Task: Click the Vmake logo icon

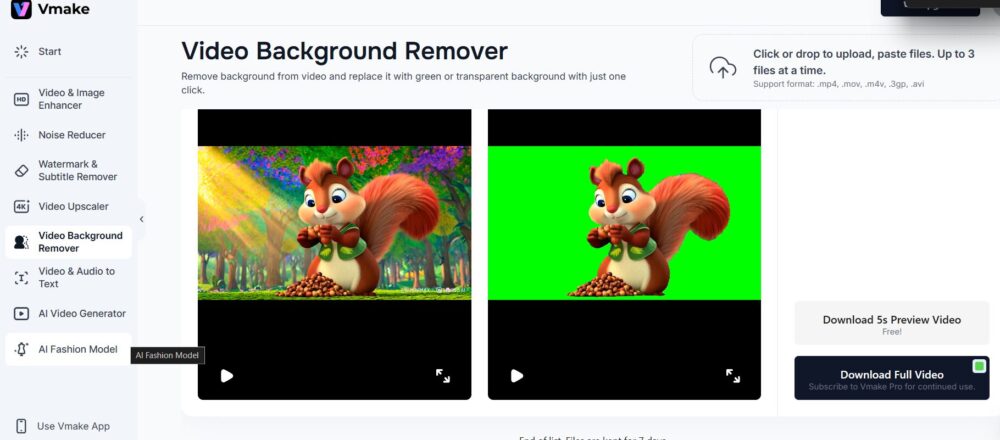Action: (21, 9)
